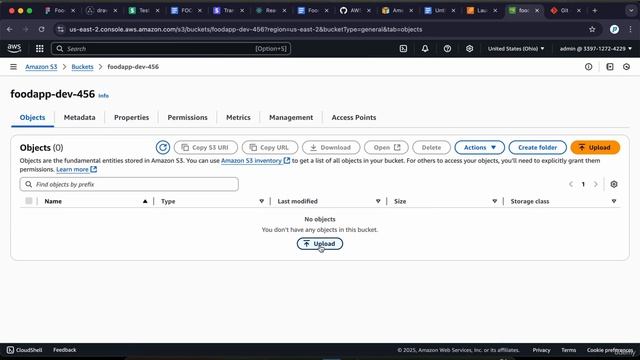Click the CloudShell icon in the footer

click(x=11, y=350)
